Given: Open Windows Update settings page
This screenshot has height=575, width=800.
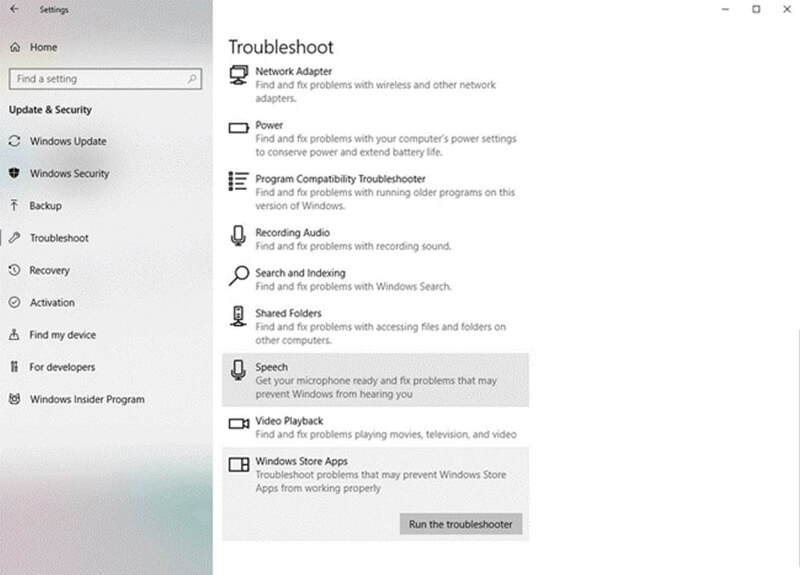Looking at the screenshot, I should tap(68, 141).
